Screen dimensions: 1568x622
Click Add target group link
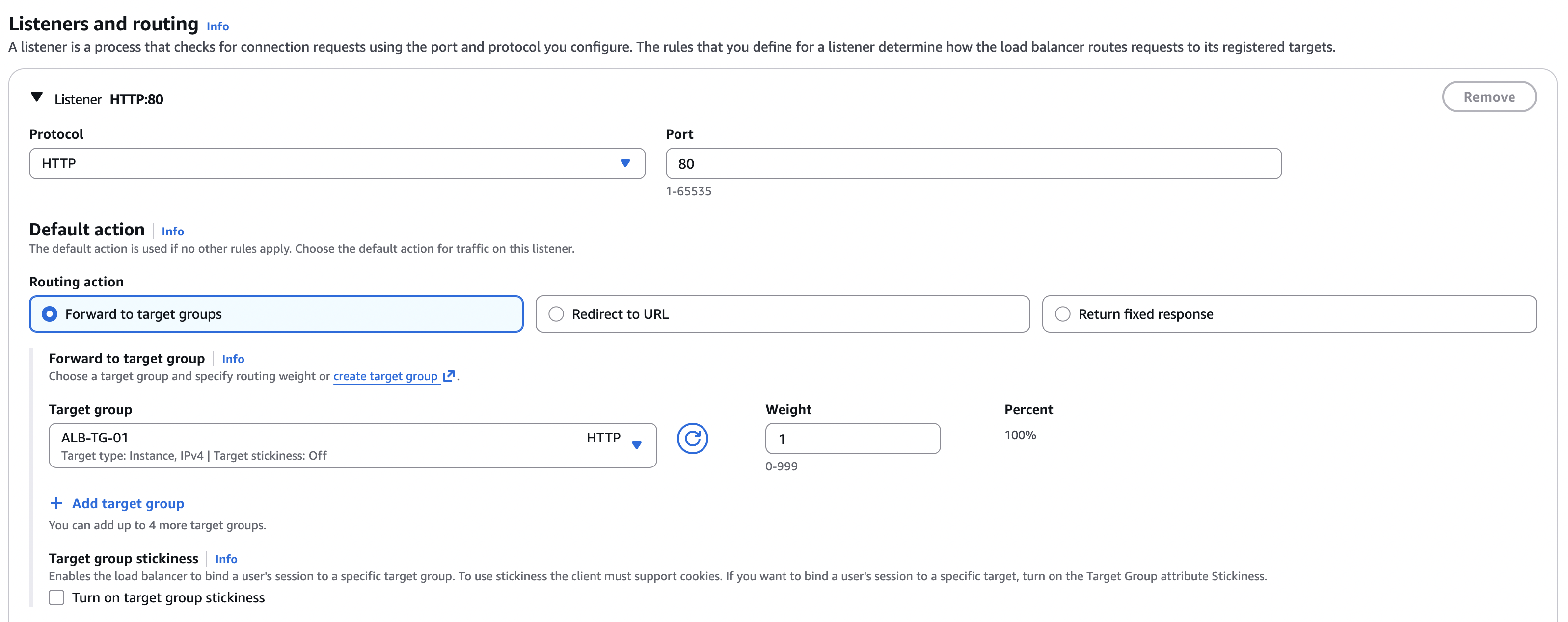click(128, 503)
